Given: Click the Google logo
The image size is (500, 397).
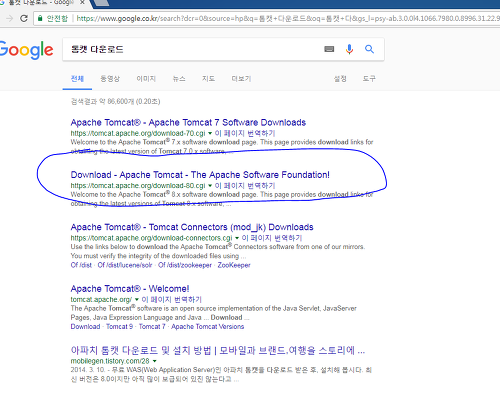Looking at the screenshot, I should (26, 50).
